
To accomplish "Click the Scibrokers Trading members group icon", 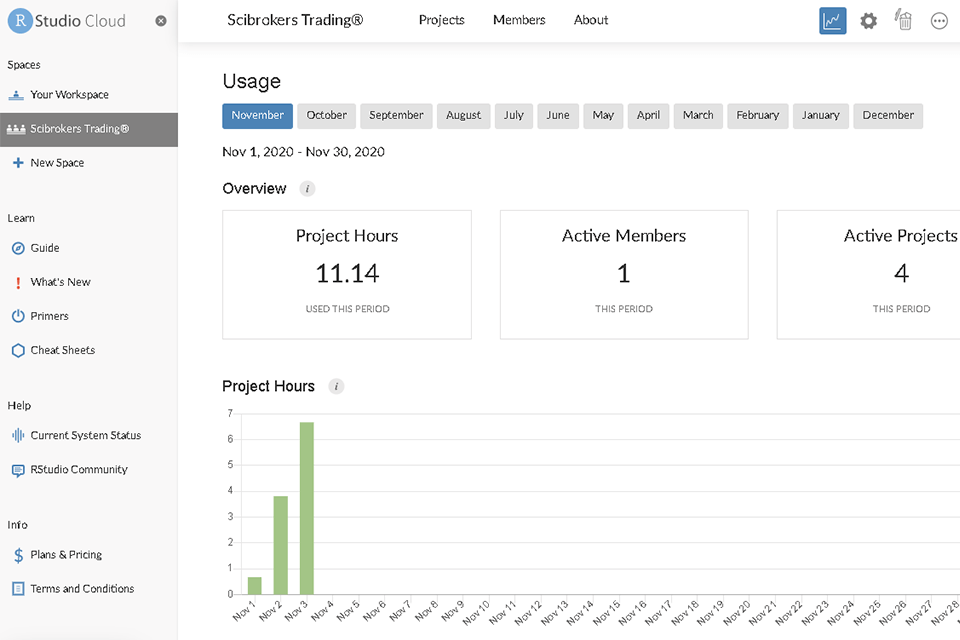I will pyautogui.click(x=16, y=129).
